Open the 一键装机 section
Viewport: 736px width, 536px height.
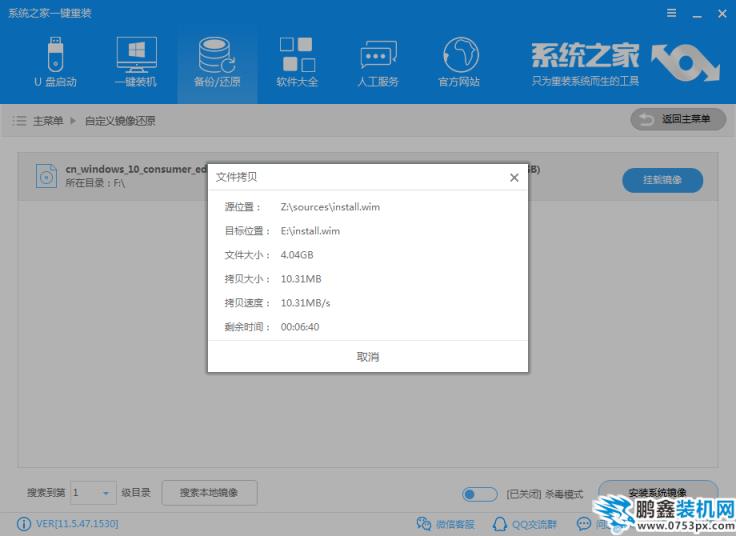[x=136, y=62]
